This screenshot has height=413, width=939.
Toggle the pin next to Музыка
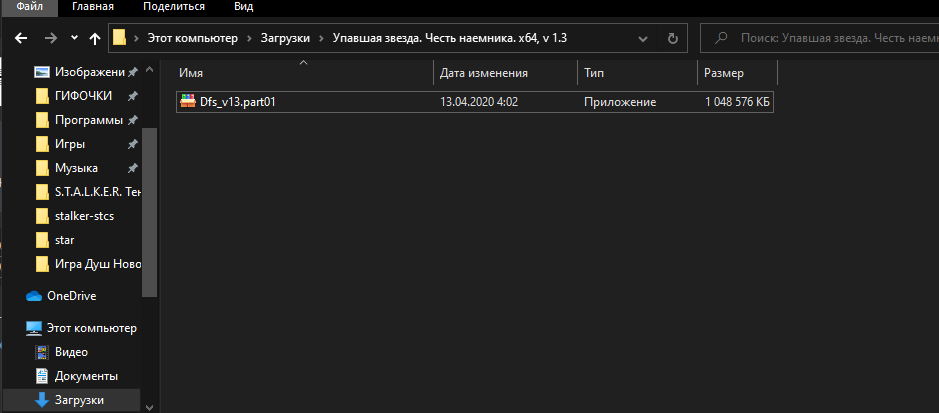click(x=133, y=168)
